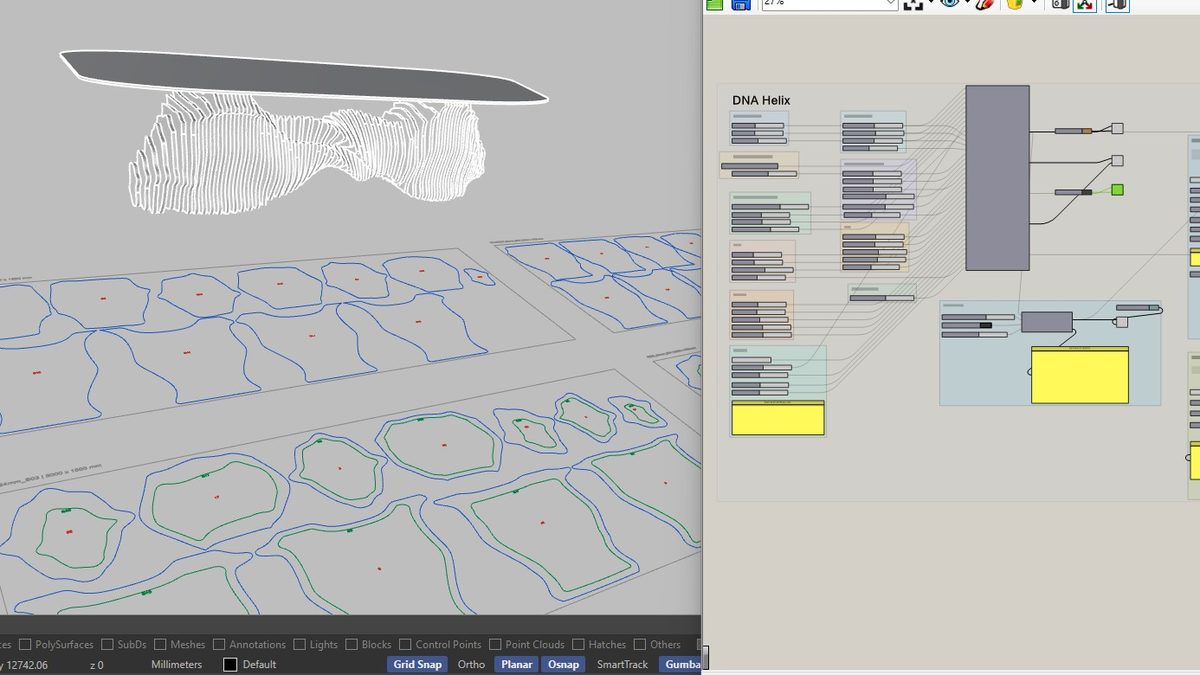Check the Blocks filter checkbox
Viewport: 1200px width, 675px height.
(x=351, y=645)
